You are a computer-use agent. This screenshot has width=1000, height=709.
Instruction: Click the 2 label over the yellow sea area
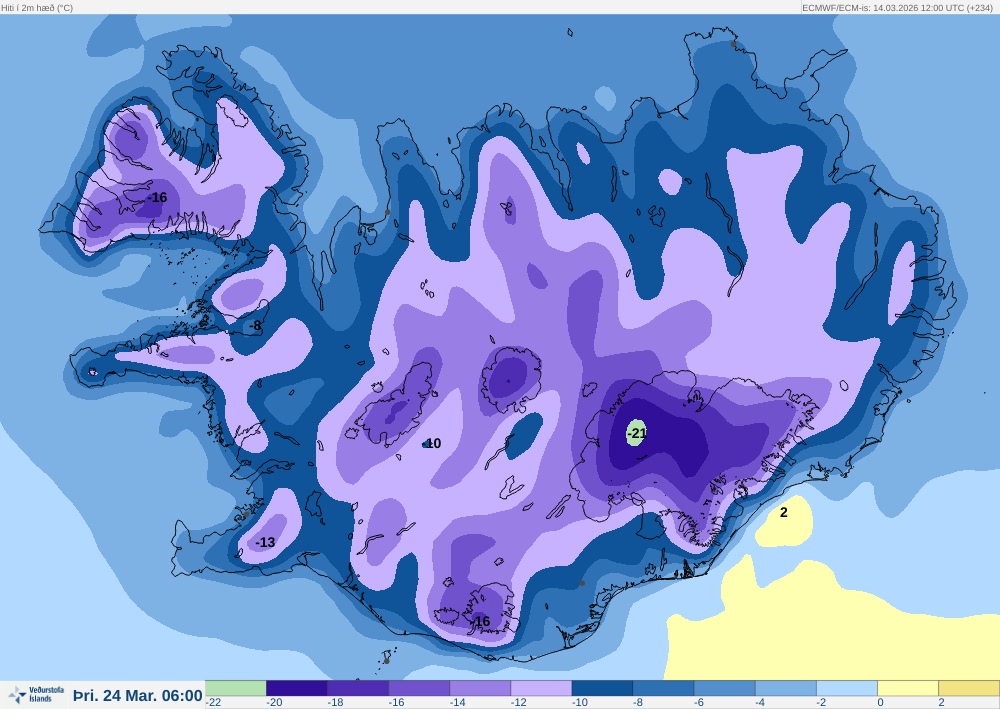click(x=784, y=512)
